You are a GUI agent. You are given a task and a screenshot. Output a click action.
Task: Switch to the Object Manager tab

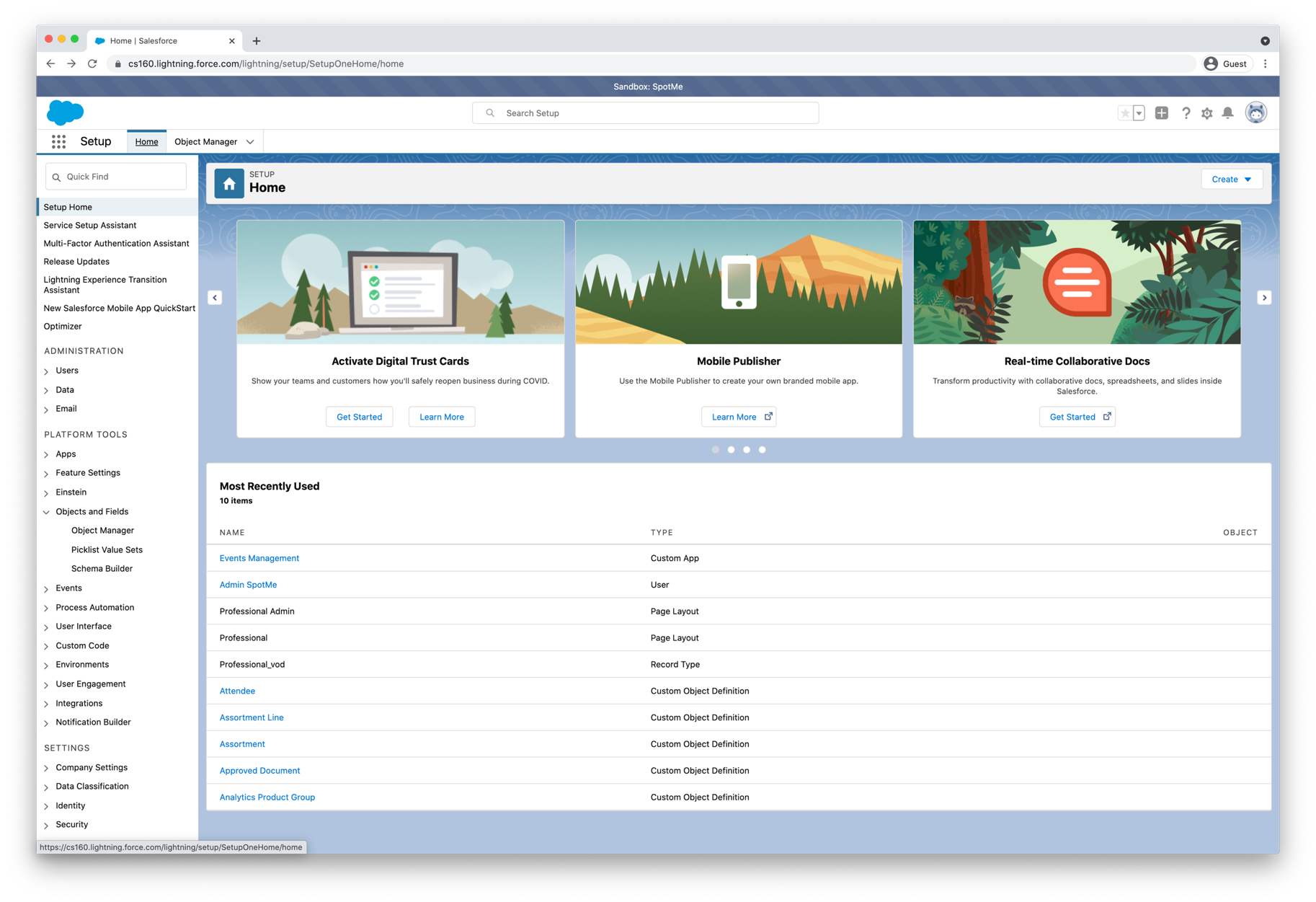pyautogui.click(x=205, y=141)
